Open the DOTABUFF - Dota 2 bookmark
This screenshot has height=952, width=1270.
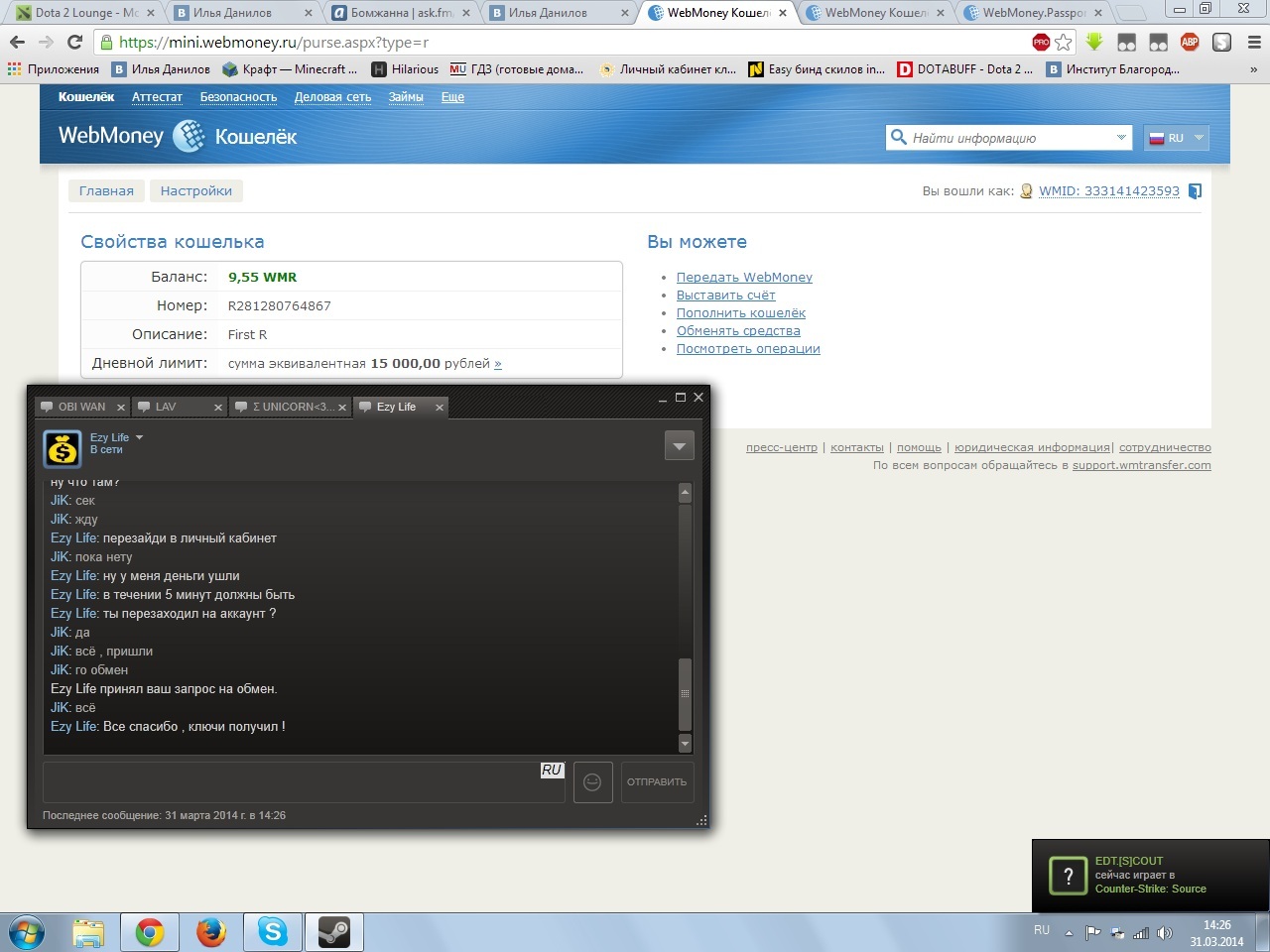coord(964,69)
